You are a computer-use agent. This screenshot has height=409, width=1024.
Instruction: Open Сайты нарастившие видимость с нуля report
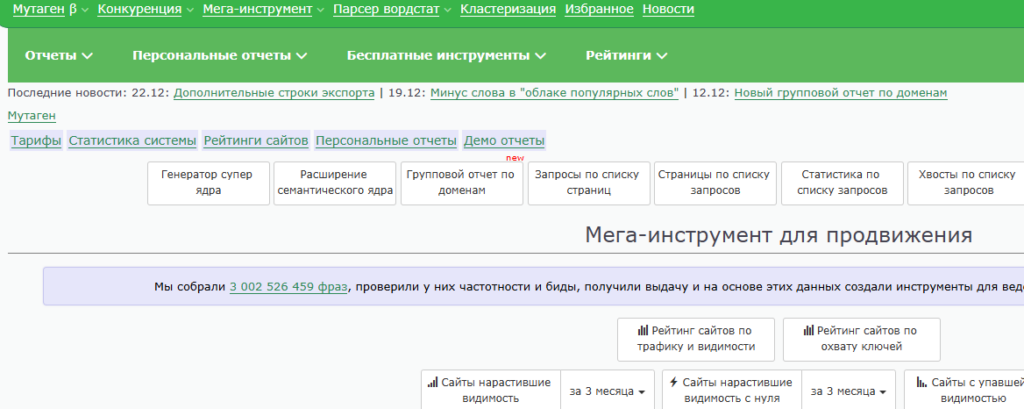pos(732,390)
